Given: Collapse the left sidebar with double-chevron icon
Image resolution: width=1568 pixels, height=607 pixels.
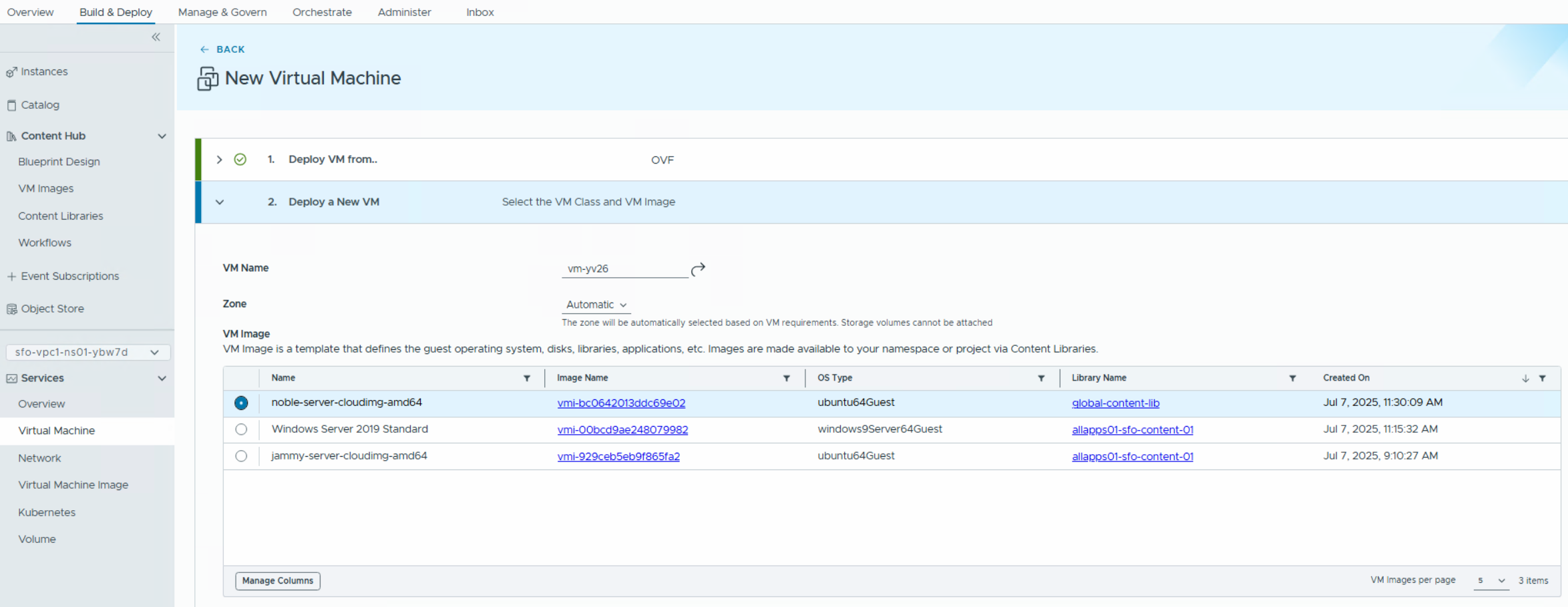Looking at the screenshot, I should (x=156, y=37).
